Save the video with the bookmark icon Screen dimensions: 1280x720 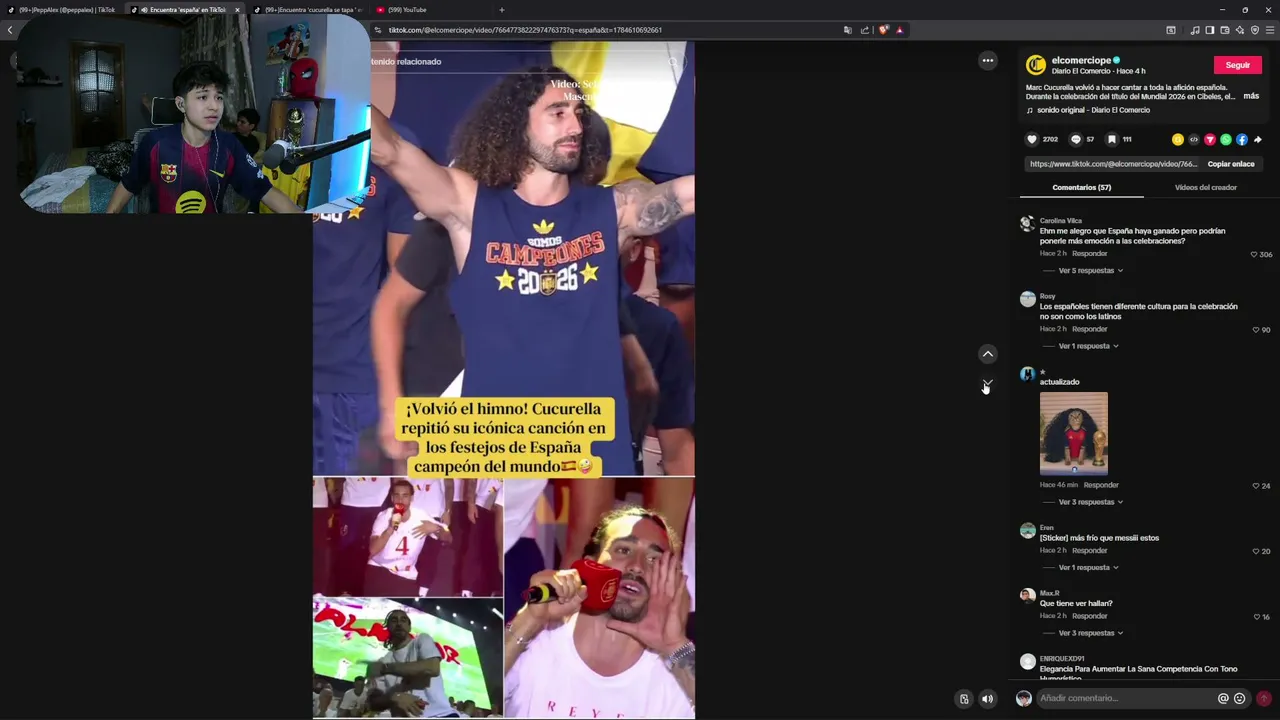pyautogui.click(x=1111, y=139)
